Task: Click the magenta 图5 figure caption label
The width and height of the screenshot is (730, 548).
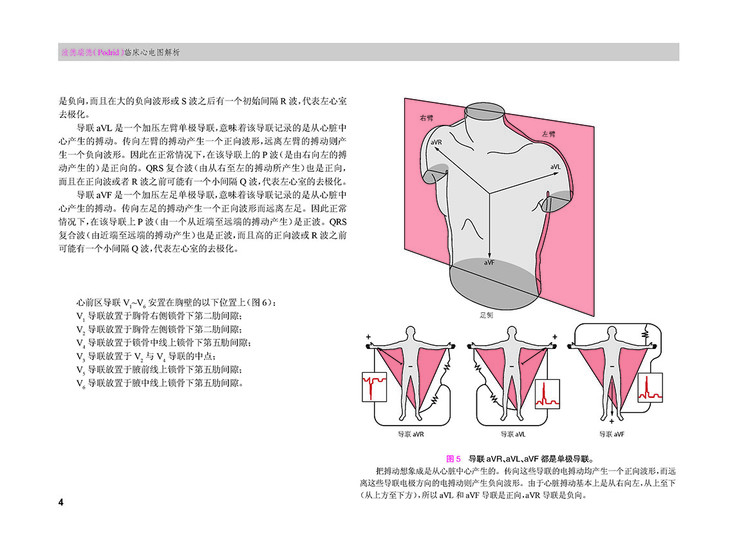Action: [451, 456]
